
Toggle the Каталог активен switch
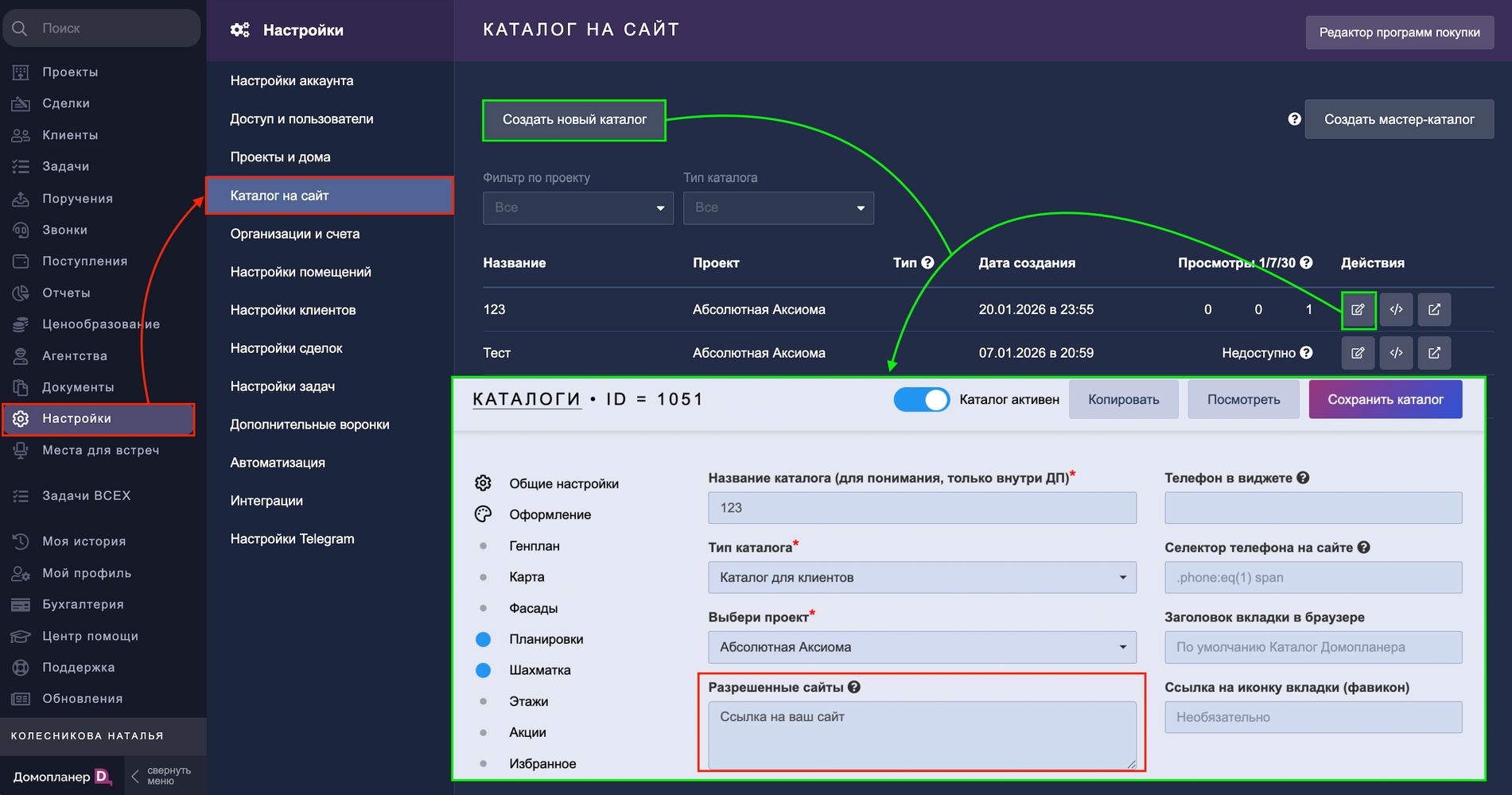921,400
